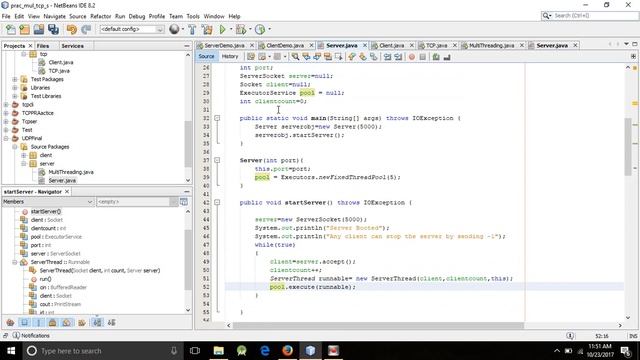
Task: Click the Open Project toolbar icon
Action: [x=39, y=29]
